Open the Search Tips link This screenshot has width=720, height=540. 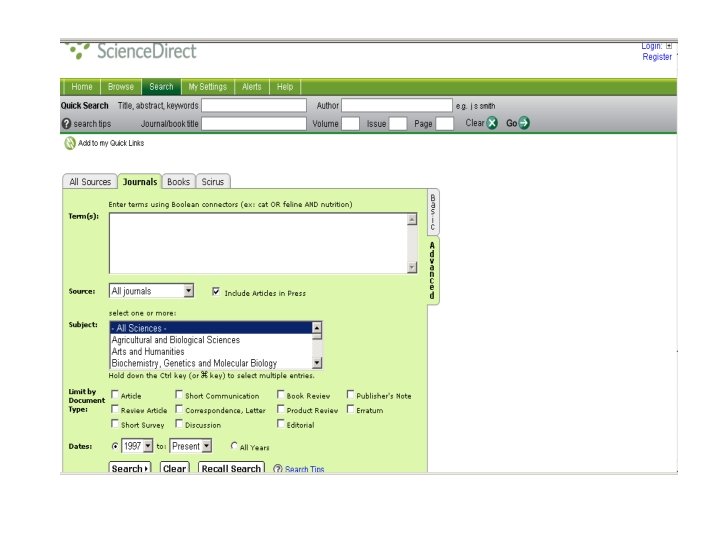(304, 469)
